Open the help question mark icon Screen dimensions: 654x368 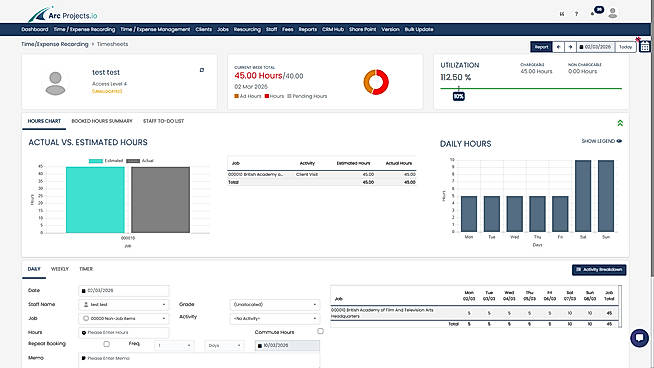pyautogui.click(x=576, y=14)
